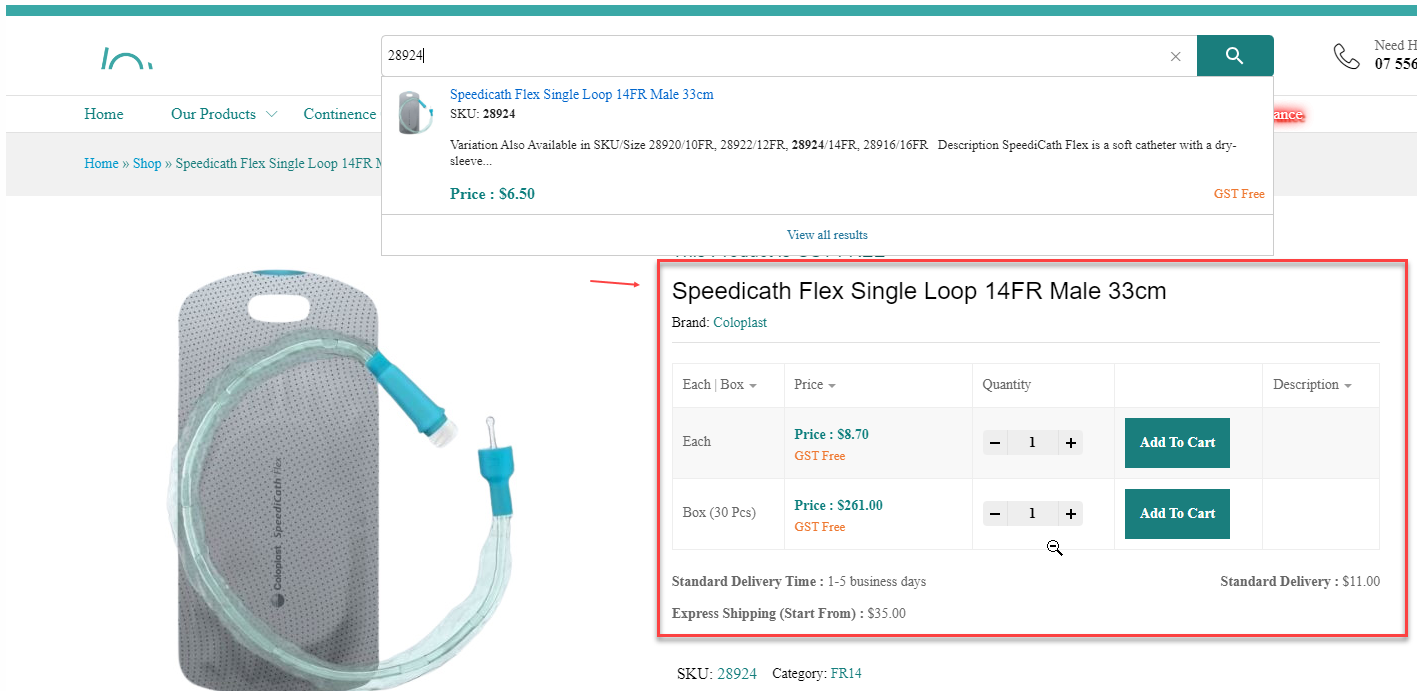Click the quantity field in the Box row
This screenshot has width=1417, height=691.
point(1032,514)
